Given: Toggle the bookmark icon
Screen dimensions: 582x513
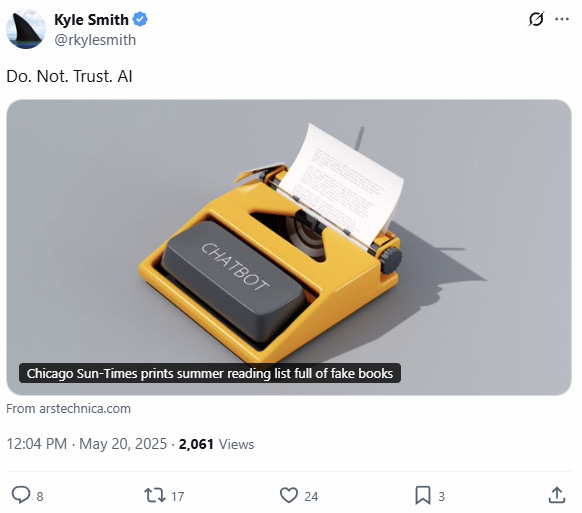Looking at the screenshot, I should 423,496.
